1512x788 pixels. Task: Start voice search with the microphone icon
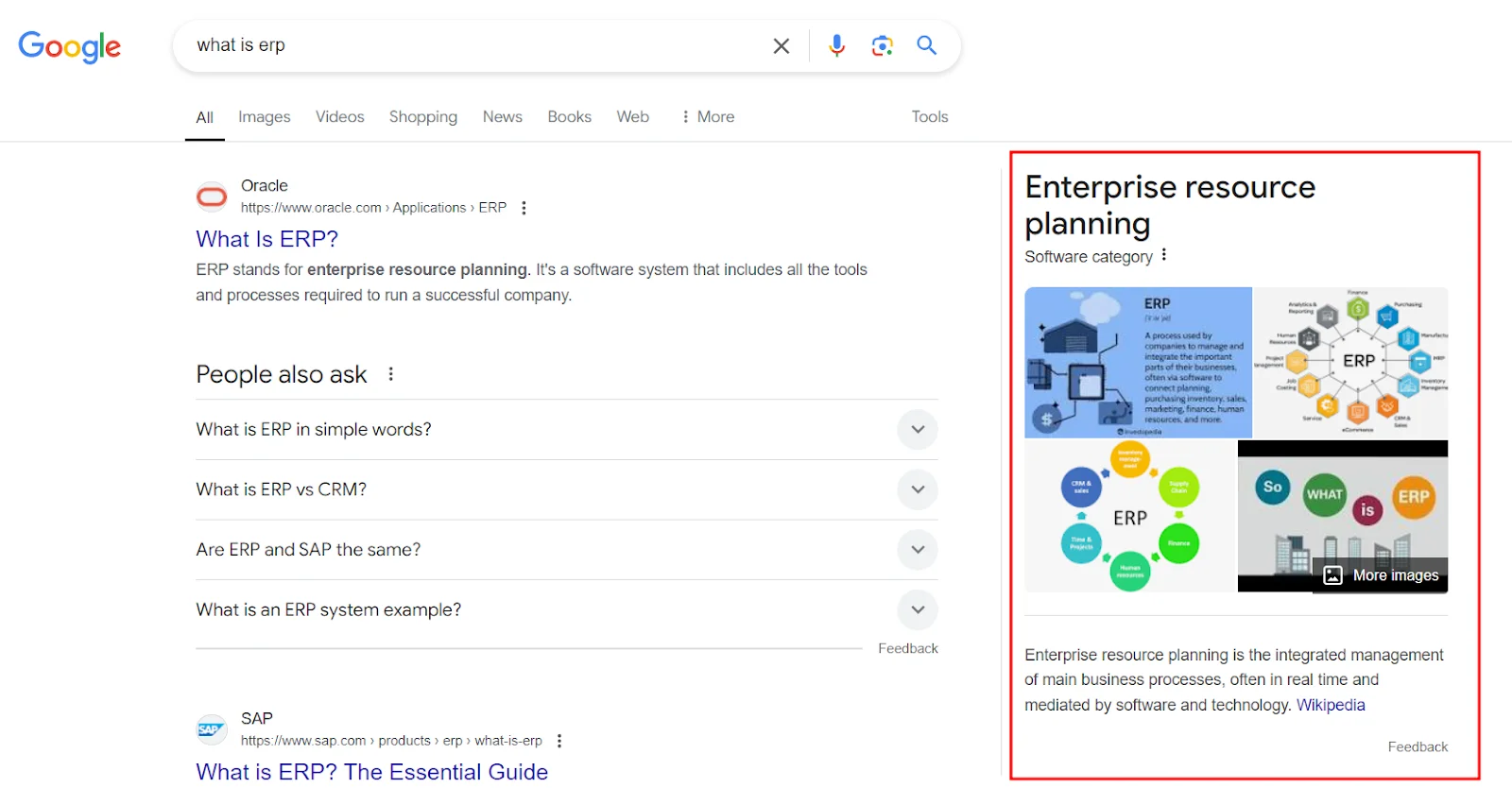tap(836, 45)
